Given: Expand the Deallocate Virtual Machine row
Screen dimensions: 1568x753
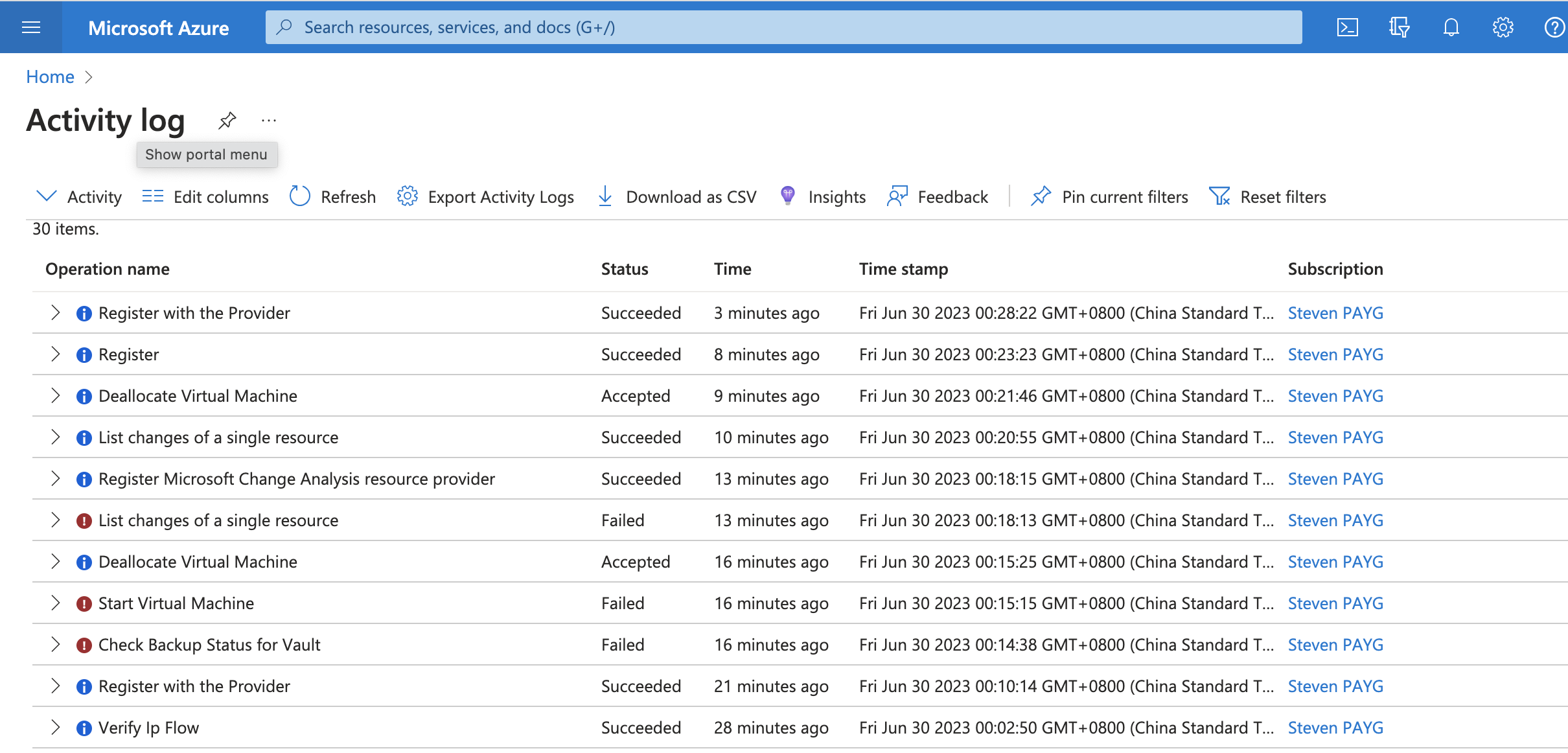Looking at the screenshot, I should 56,396.
